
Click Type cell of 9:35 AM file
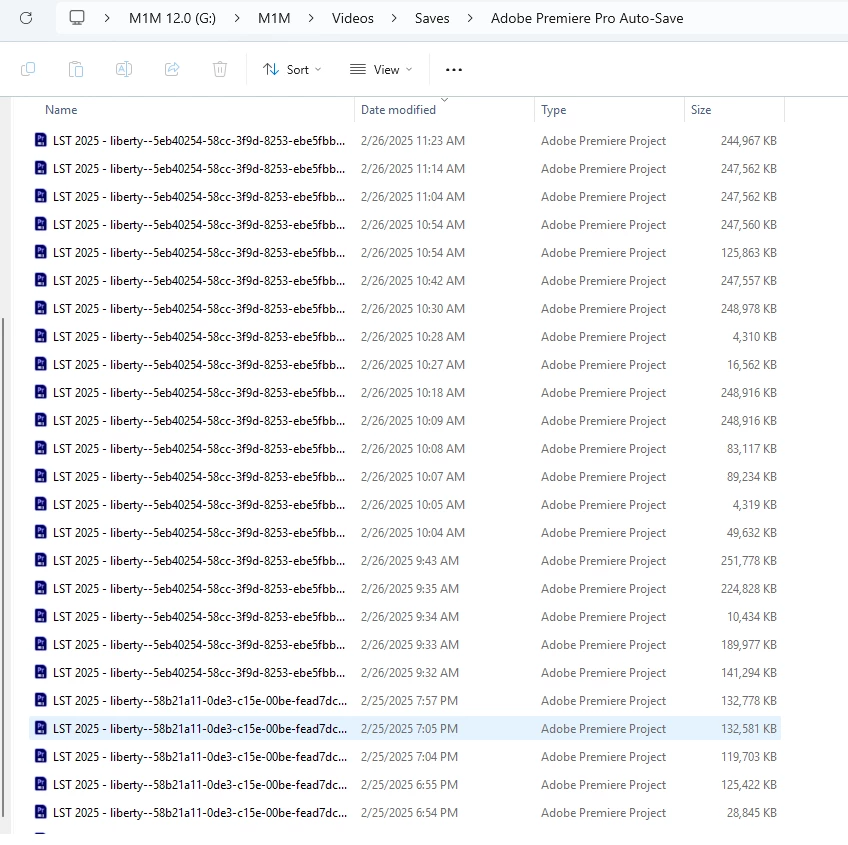click(604, 589)
